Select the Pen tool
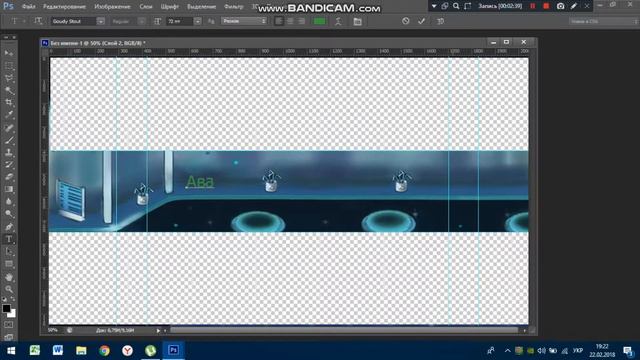Viewport: 640px width, 360px height. click(9, 227)
